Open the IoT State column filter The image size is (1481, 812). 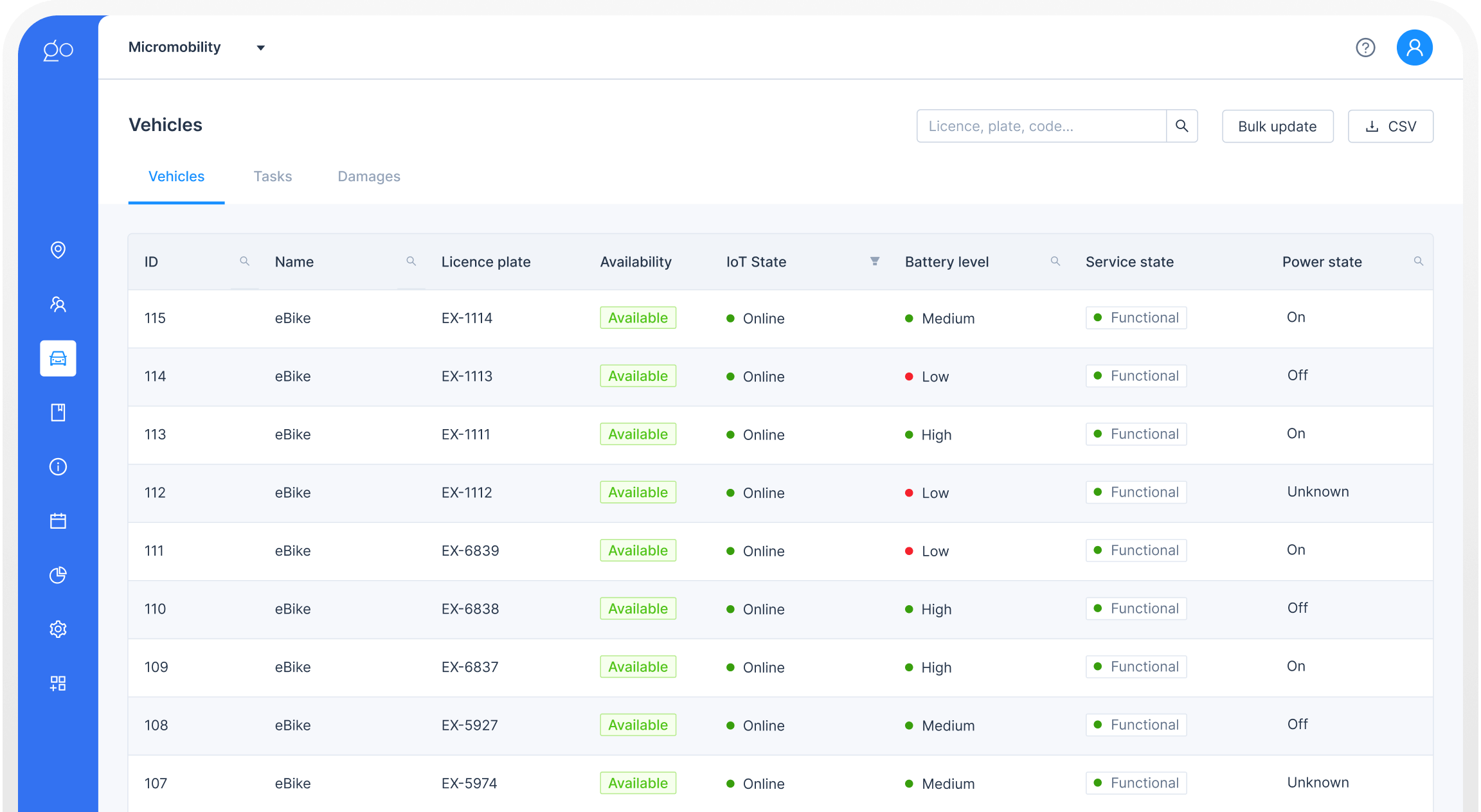(874, 261)
